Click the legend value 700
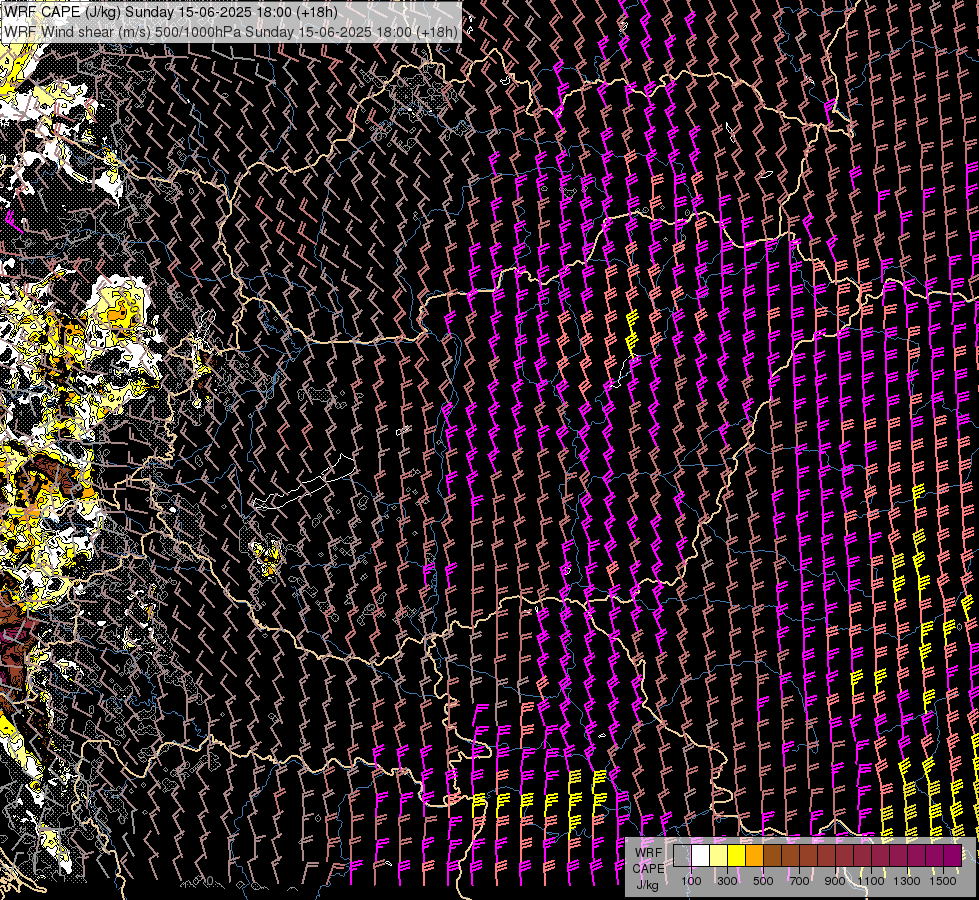Screen dimensions: 979x900 click(x=799, y=881)
